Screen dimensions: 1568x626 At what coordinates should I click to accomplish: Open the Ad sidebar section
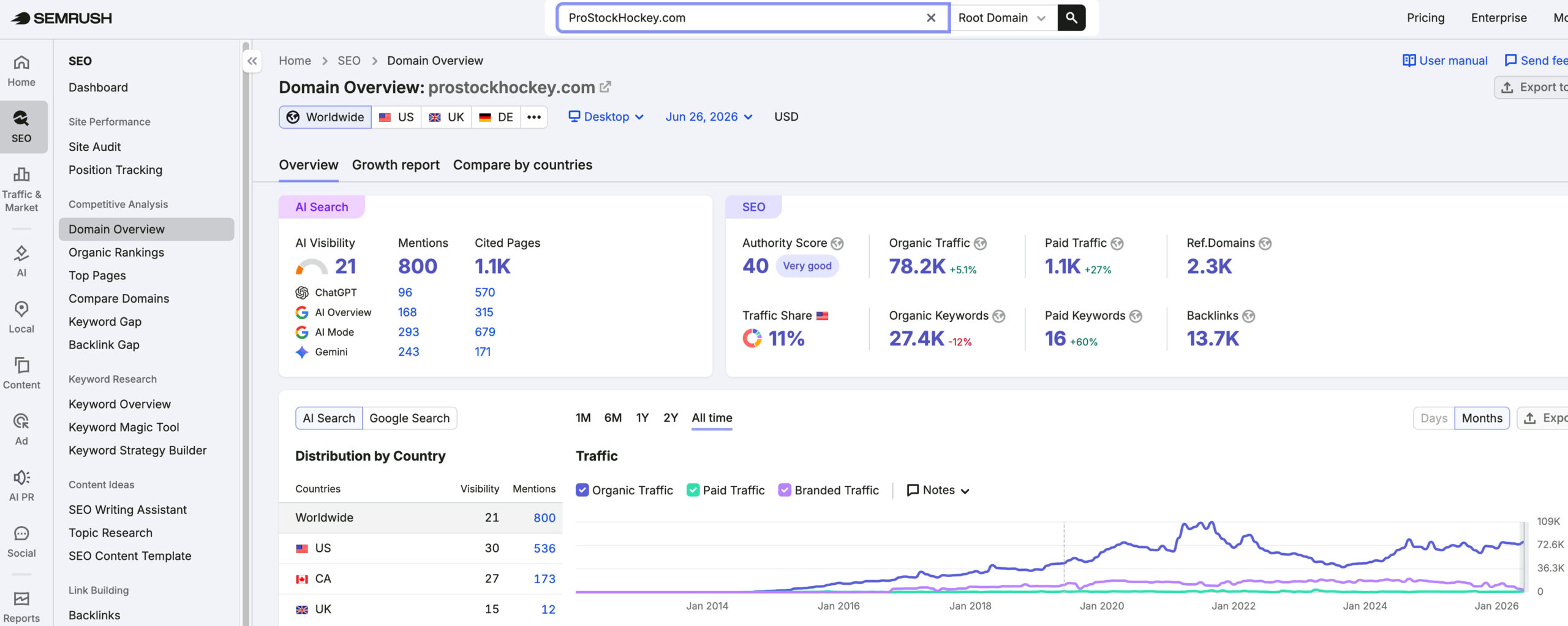[x=21, y=429]
